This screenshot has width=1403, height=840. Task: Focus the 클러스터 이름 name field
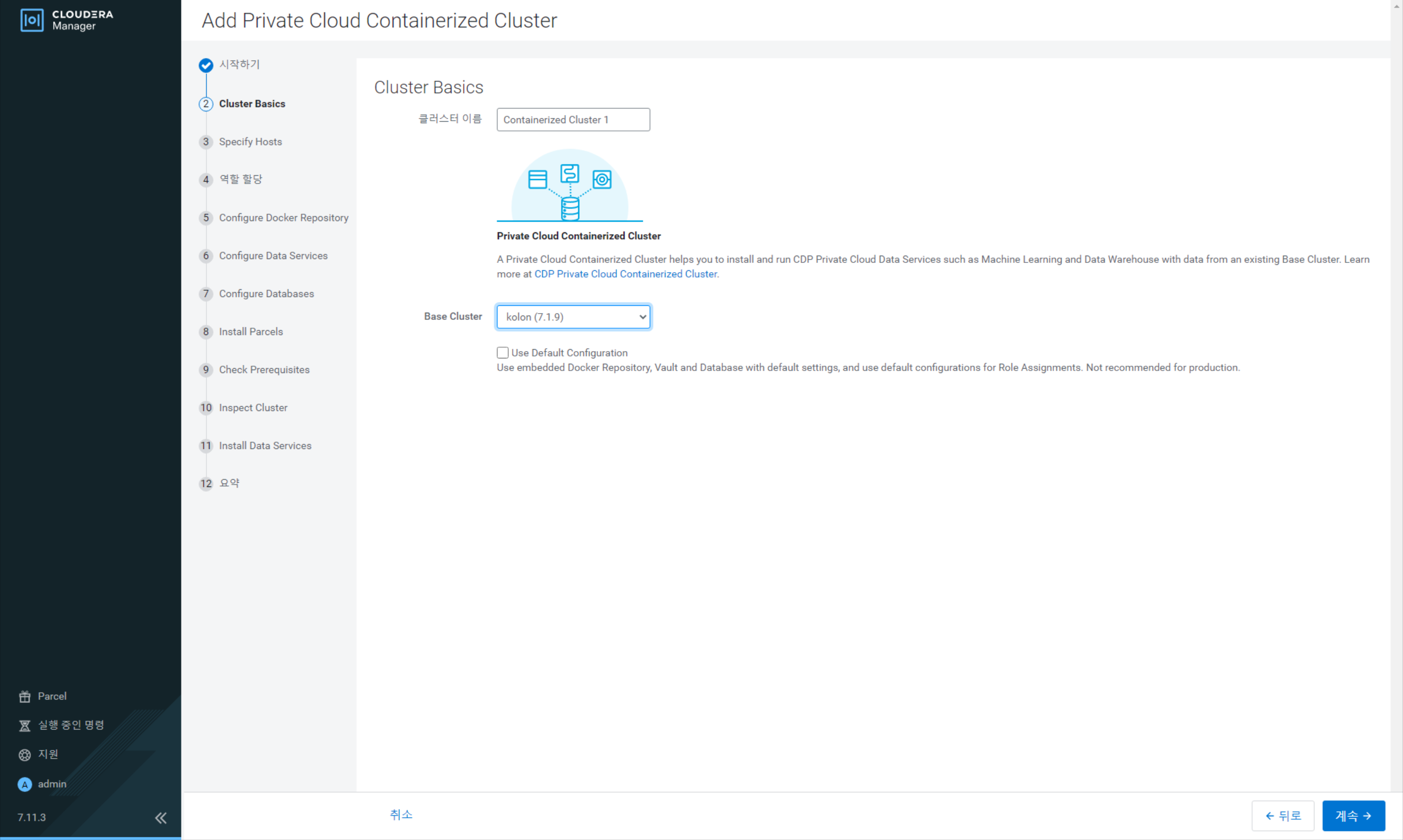pos(573,119)
